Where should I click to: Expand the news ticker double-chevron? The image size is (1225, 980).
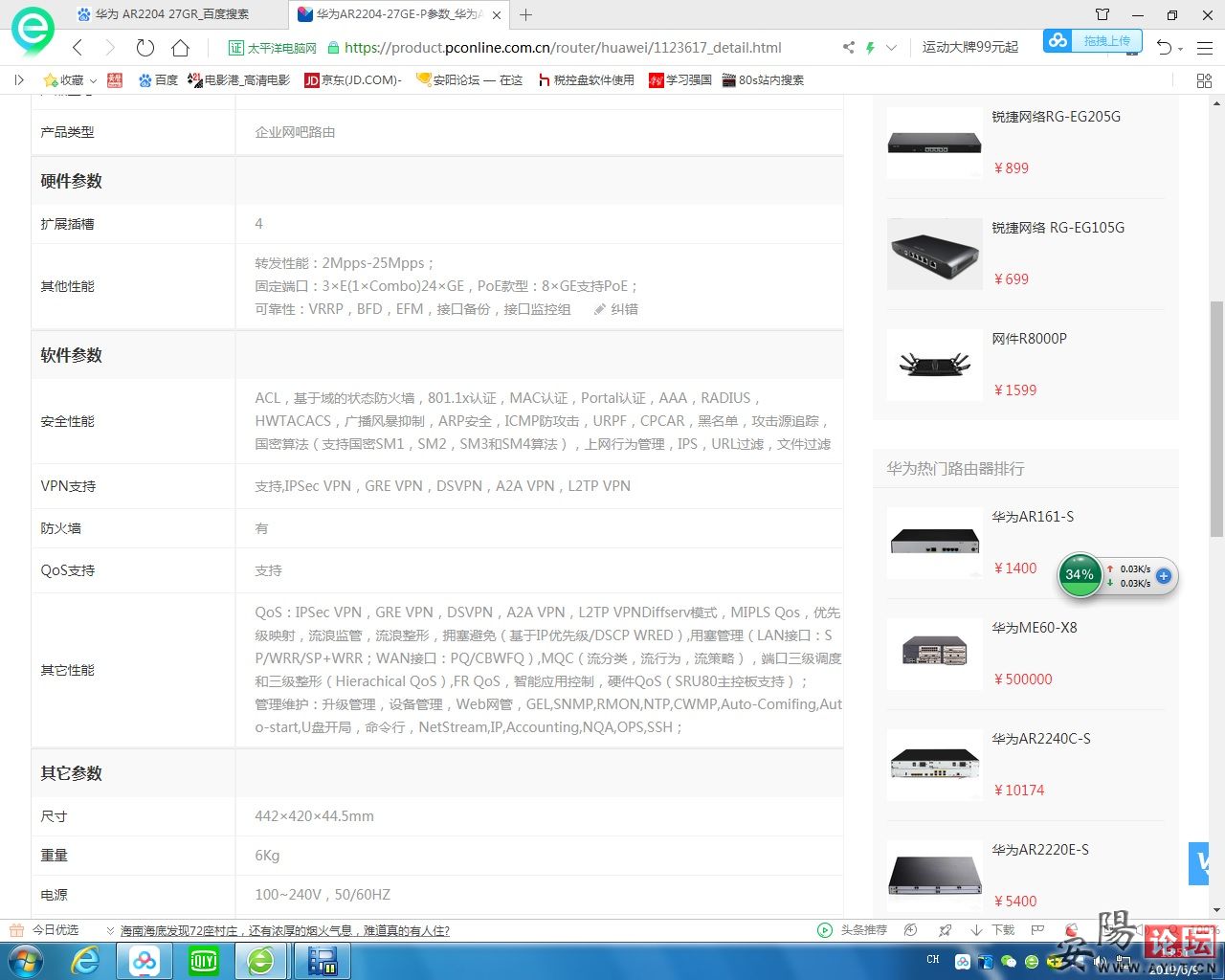(x=111, y=930)
